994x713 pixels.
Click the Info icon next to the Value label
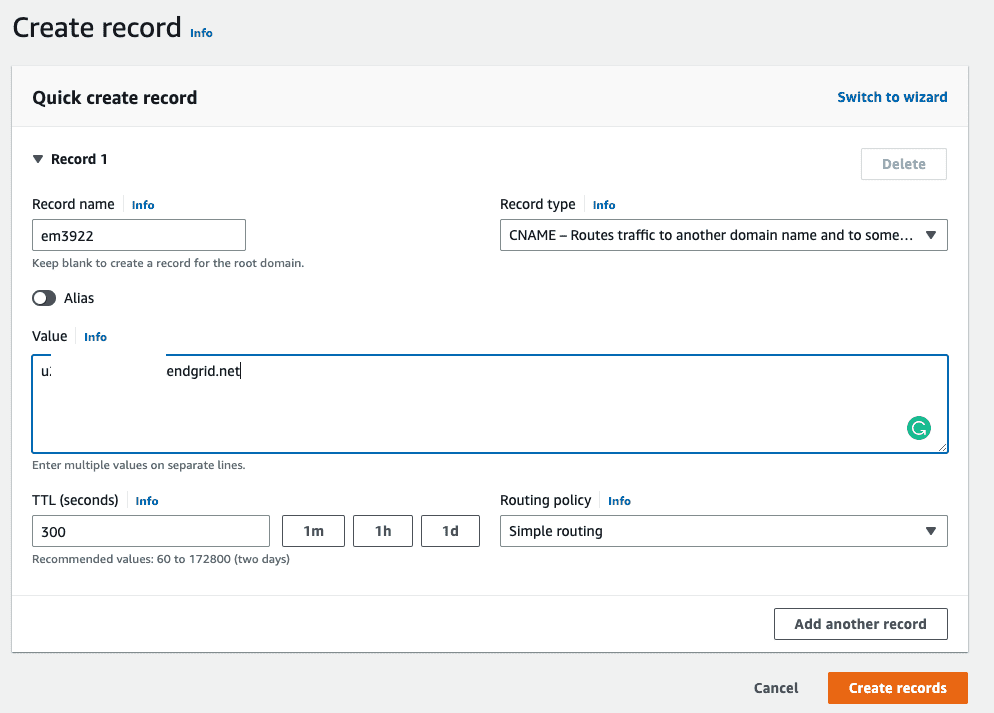coord(95,337)
